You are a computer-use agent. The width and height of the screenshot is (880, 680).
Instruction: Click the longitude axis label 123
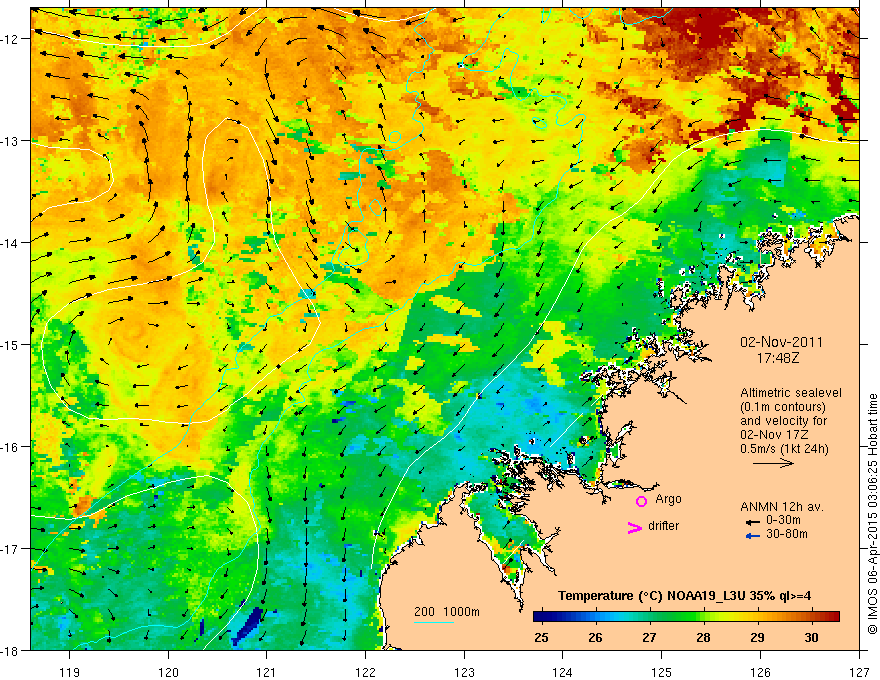pyautogui.click(x=464, y=672)
